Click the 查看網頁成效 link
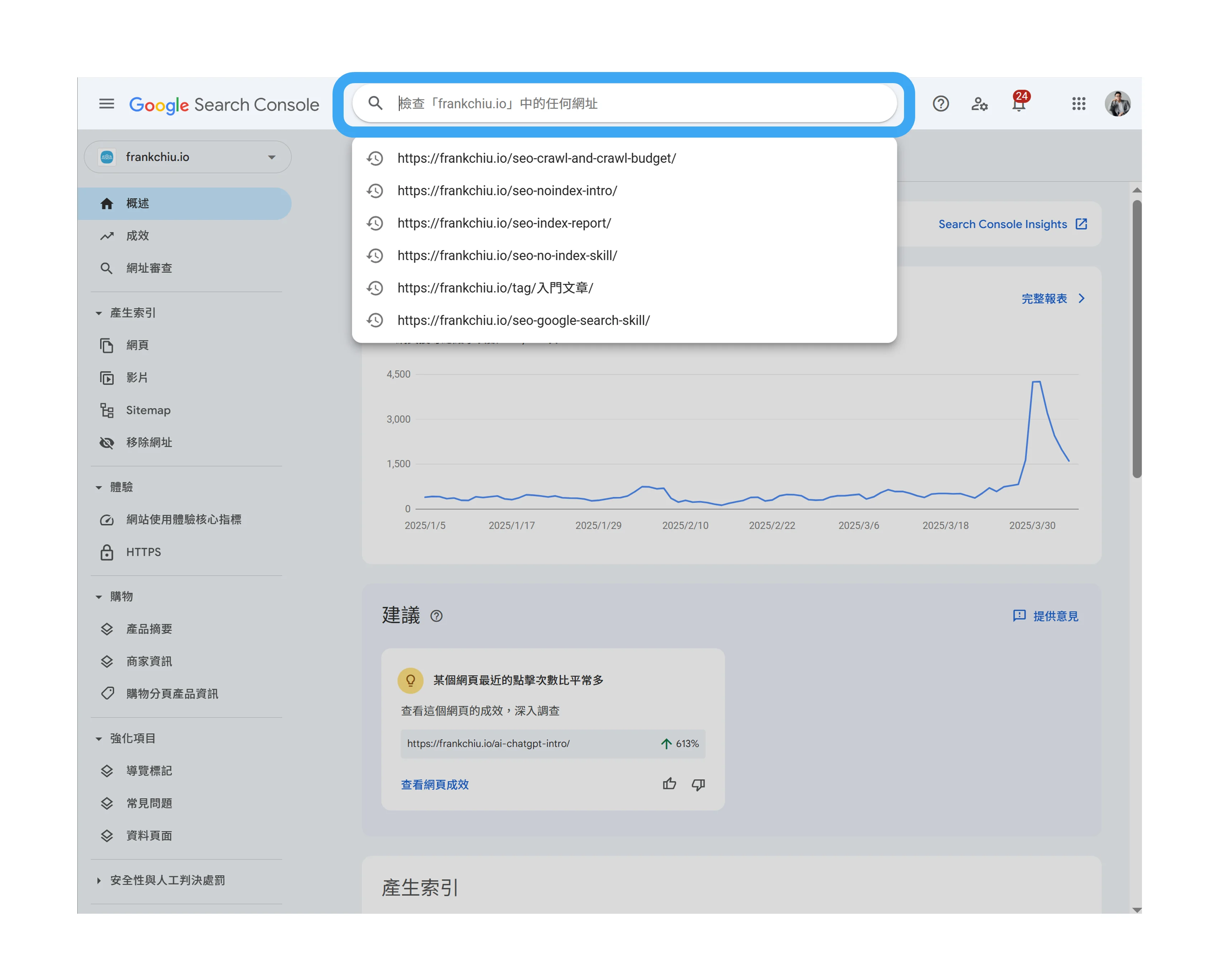Image resolution: width=1219 pixels, height=980 pixels. pyautogui.click(x=434, y=784)
